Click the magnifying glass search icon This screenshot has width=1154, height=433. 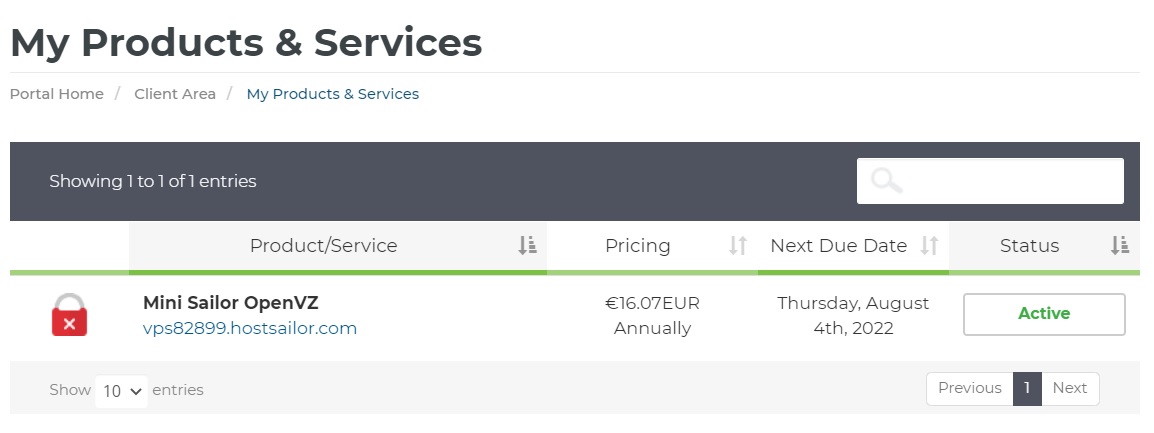click(886, 181)
